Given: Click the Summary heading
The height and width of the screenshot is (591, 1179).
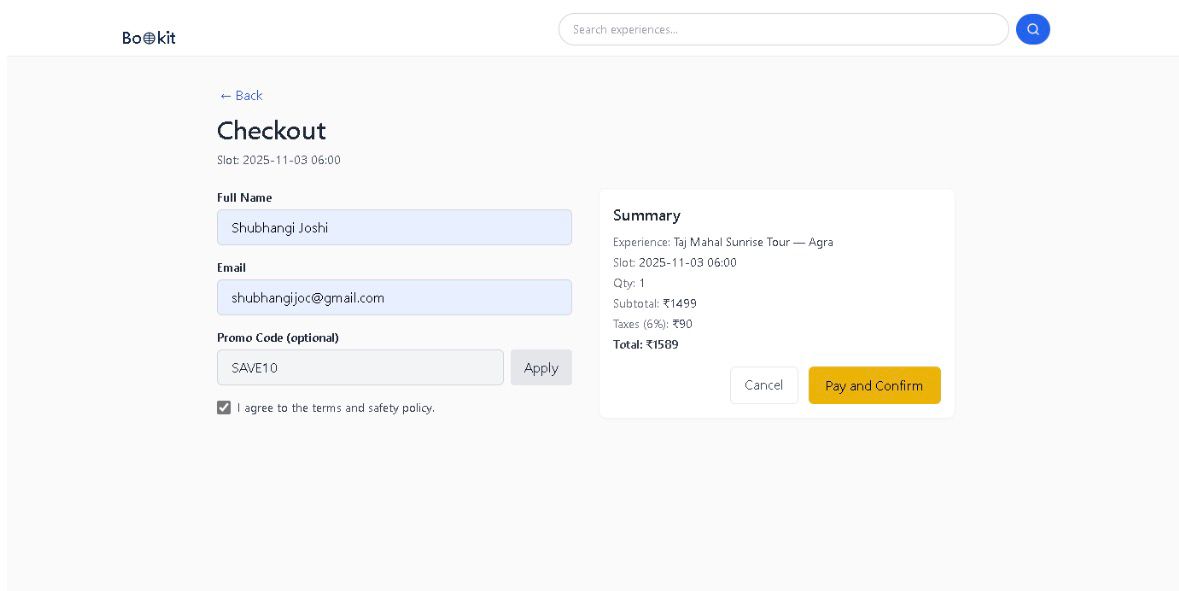Looking at the screenshot, I should (647, 215).
